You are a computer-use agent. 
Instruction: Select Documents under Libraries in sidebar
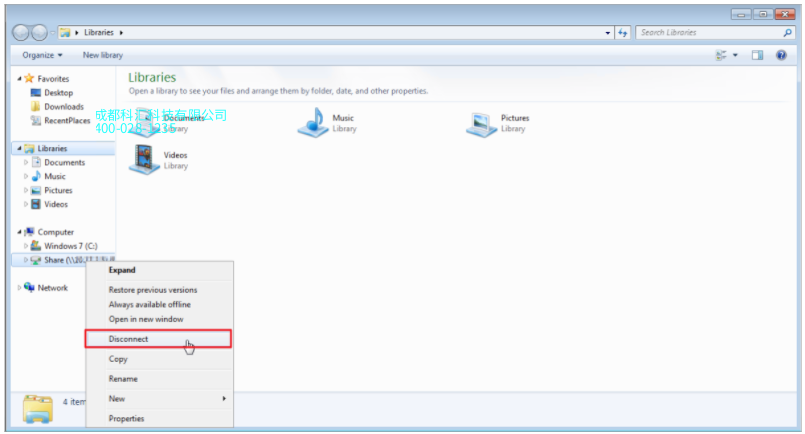pos(64,162)
